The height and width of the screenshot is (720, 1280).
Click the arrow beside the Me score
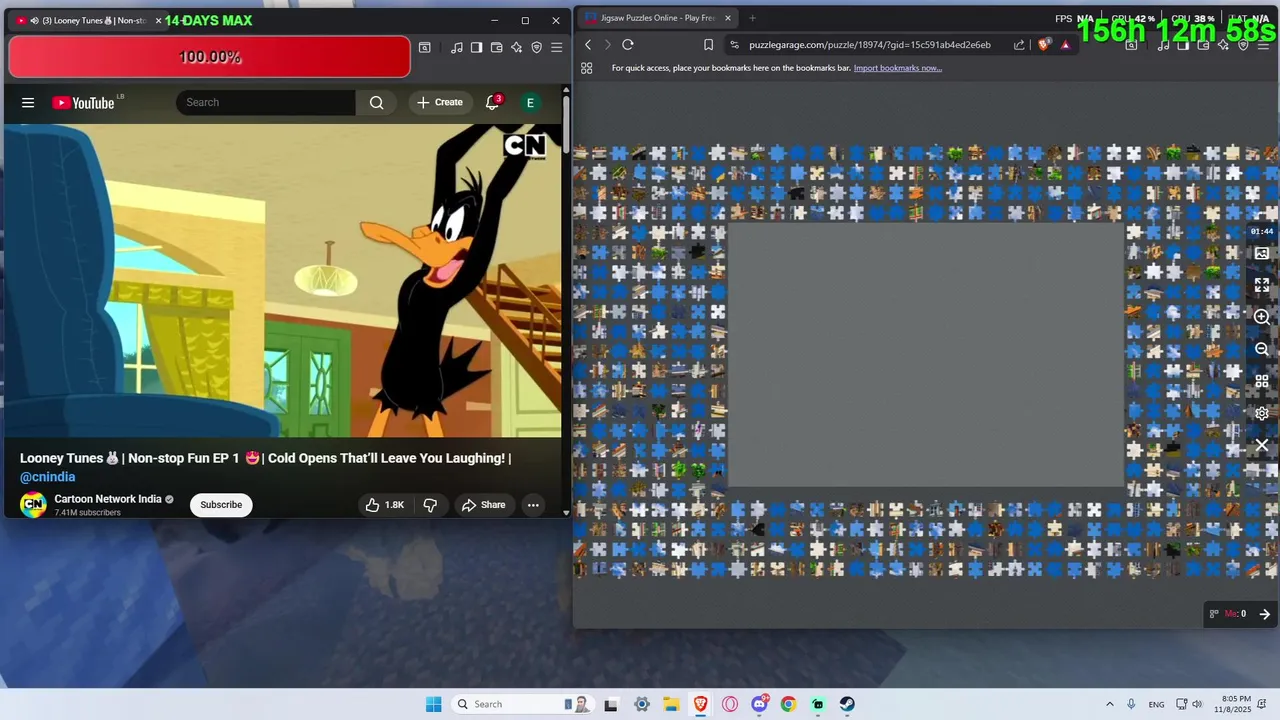(1264, 614)
